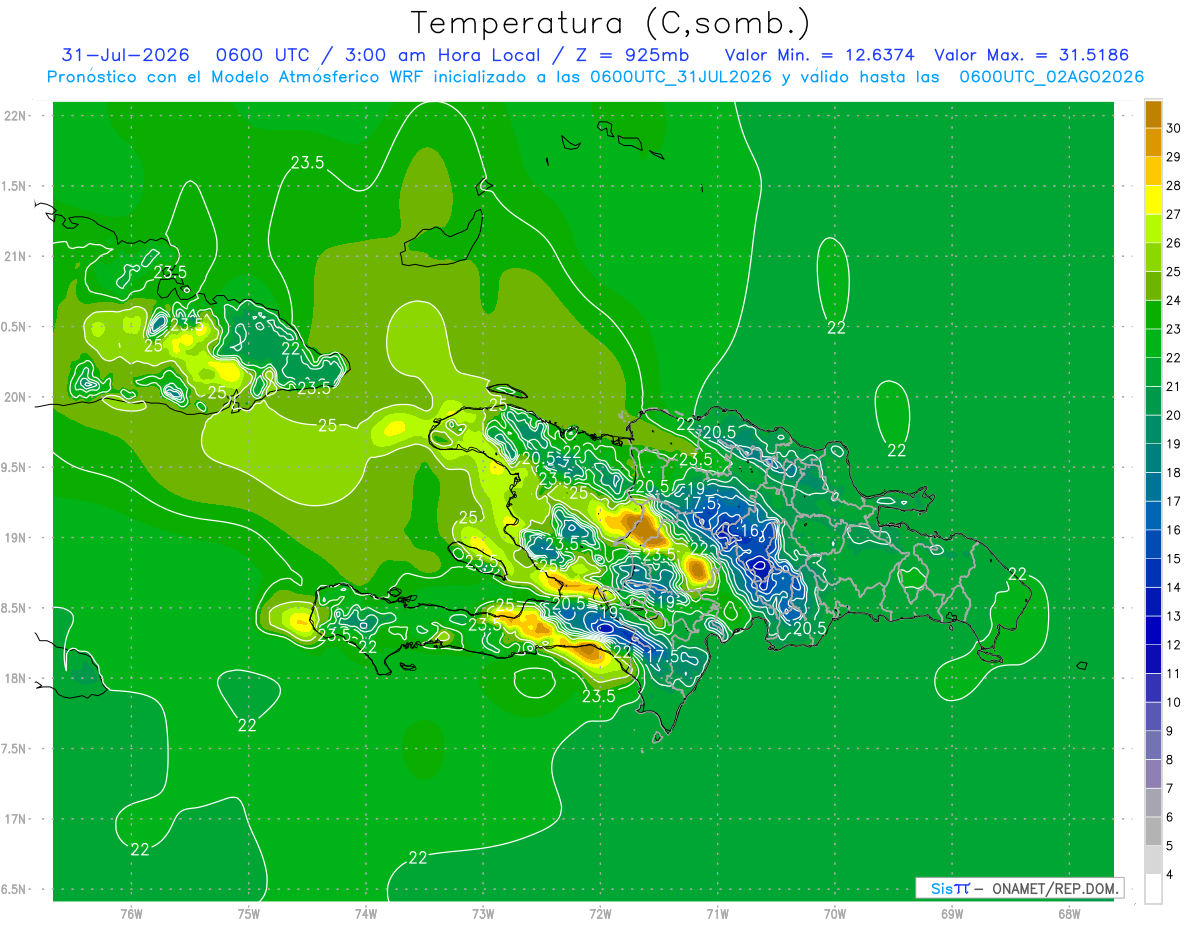Image resolution: width=1200 pixels, height=927 pixels.
Task: Click the init time '0600UTC_31JUL2026'
Action: (x=681, y=77)
